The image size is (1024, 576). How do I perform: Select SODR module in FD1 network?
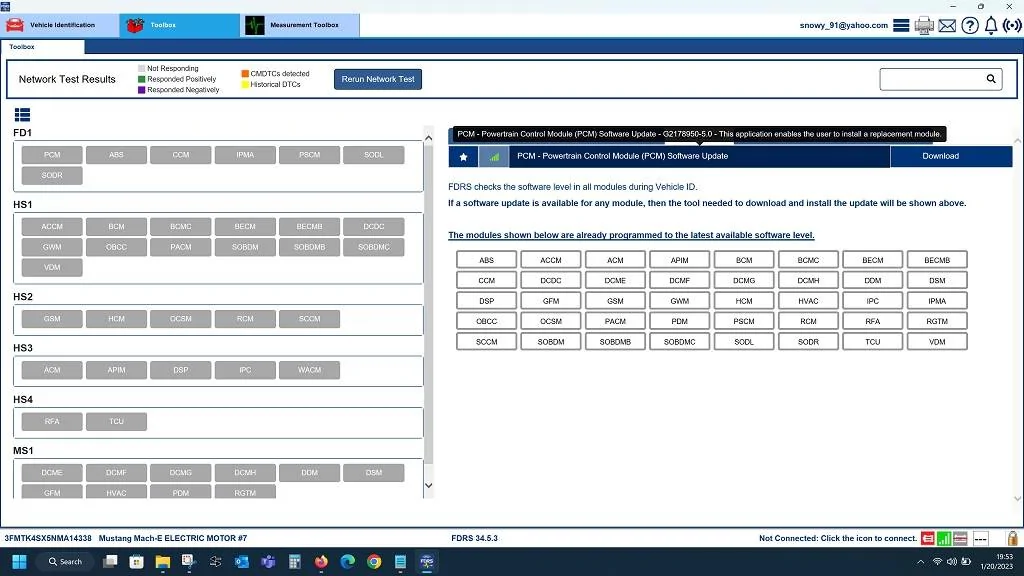(x=52, y=175)
